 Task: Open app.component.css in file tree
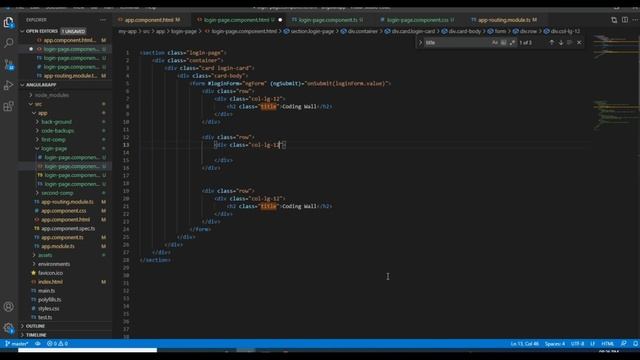(x=64, y=211)
